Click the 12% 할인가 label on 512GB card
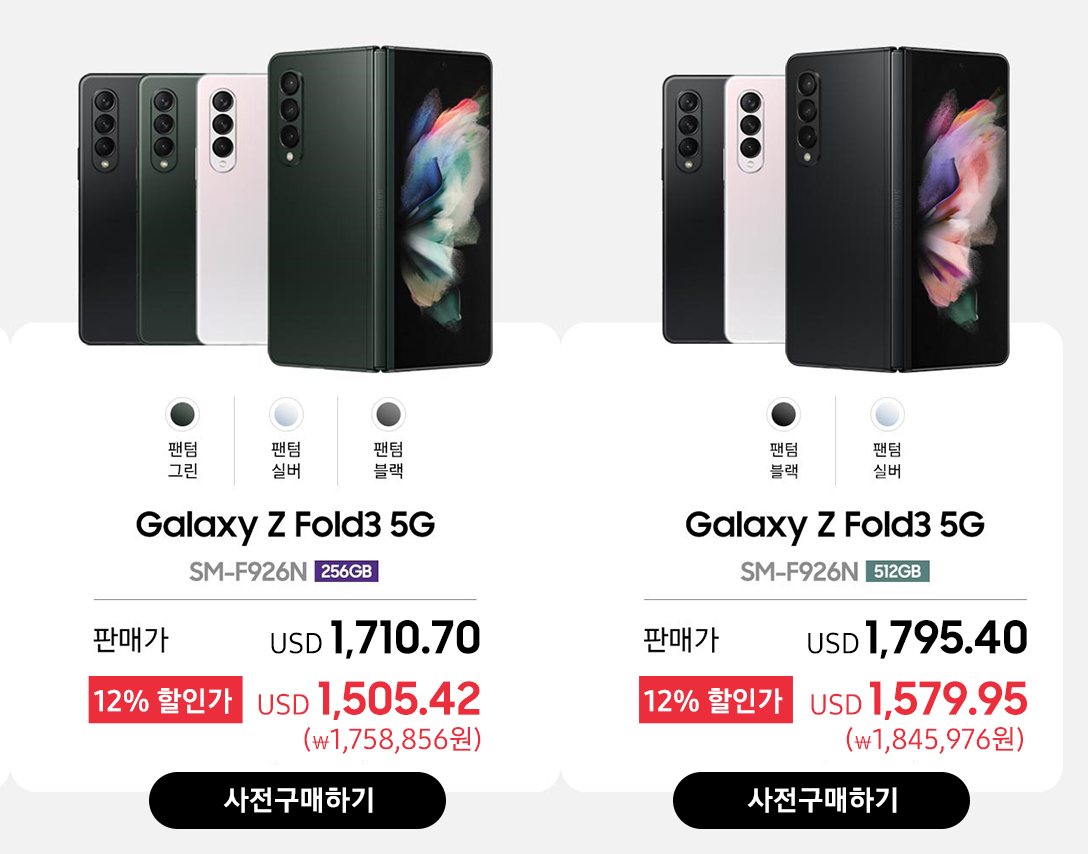 tap(715, 700)
